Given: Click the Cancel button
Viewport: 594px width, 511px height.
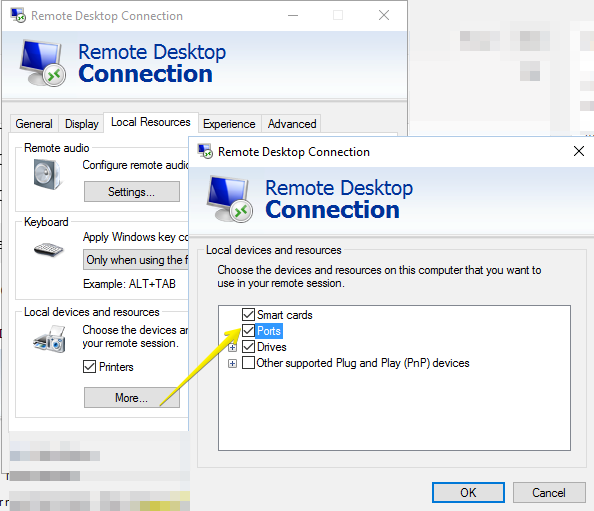Looking at the screenshot, I should click(x=549, y=492).
